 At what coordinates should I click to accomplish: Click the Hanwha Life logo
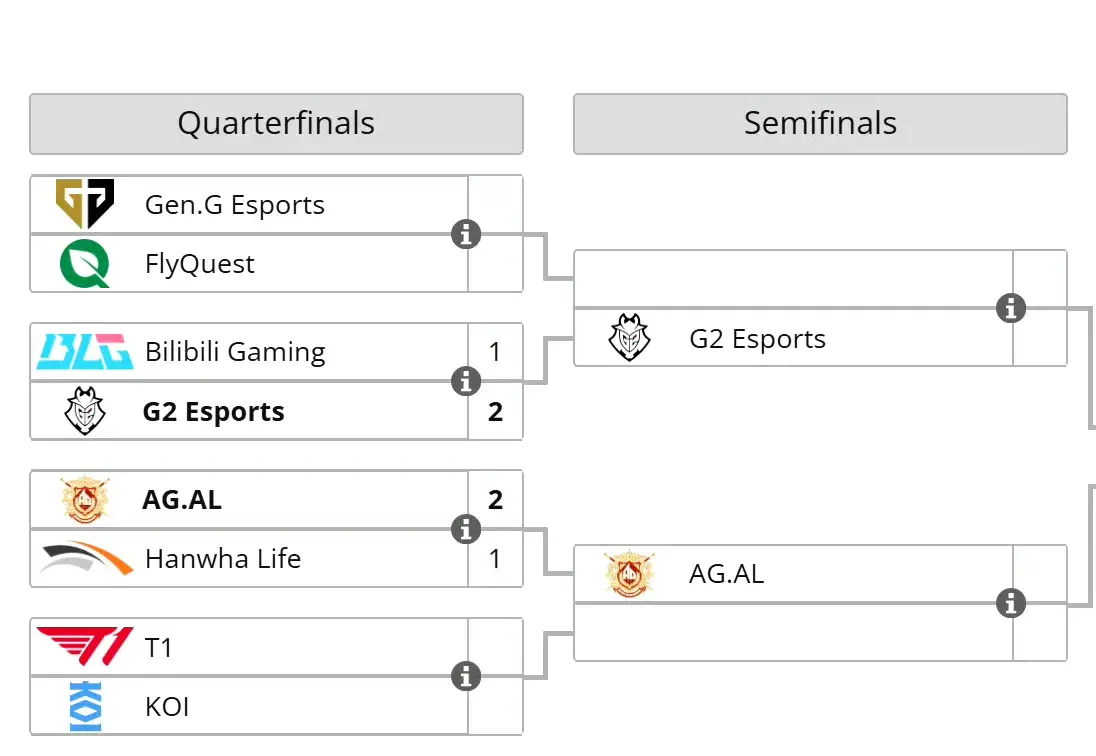85,558
